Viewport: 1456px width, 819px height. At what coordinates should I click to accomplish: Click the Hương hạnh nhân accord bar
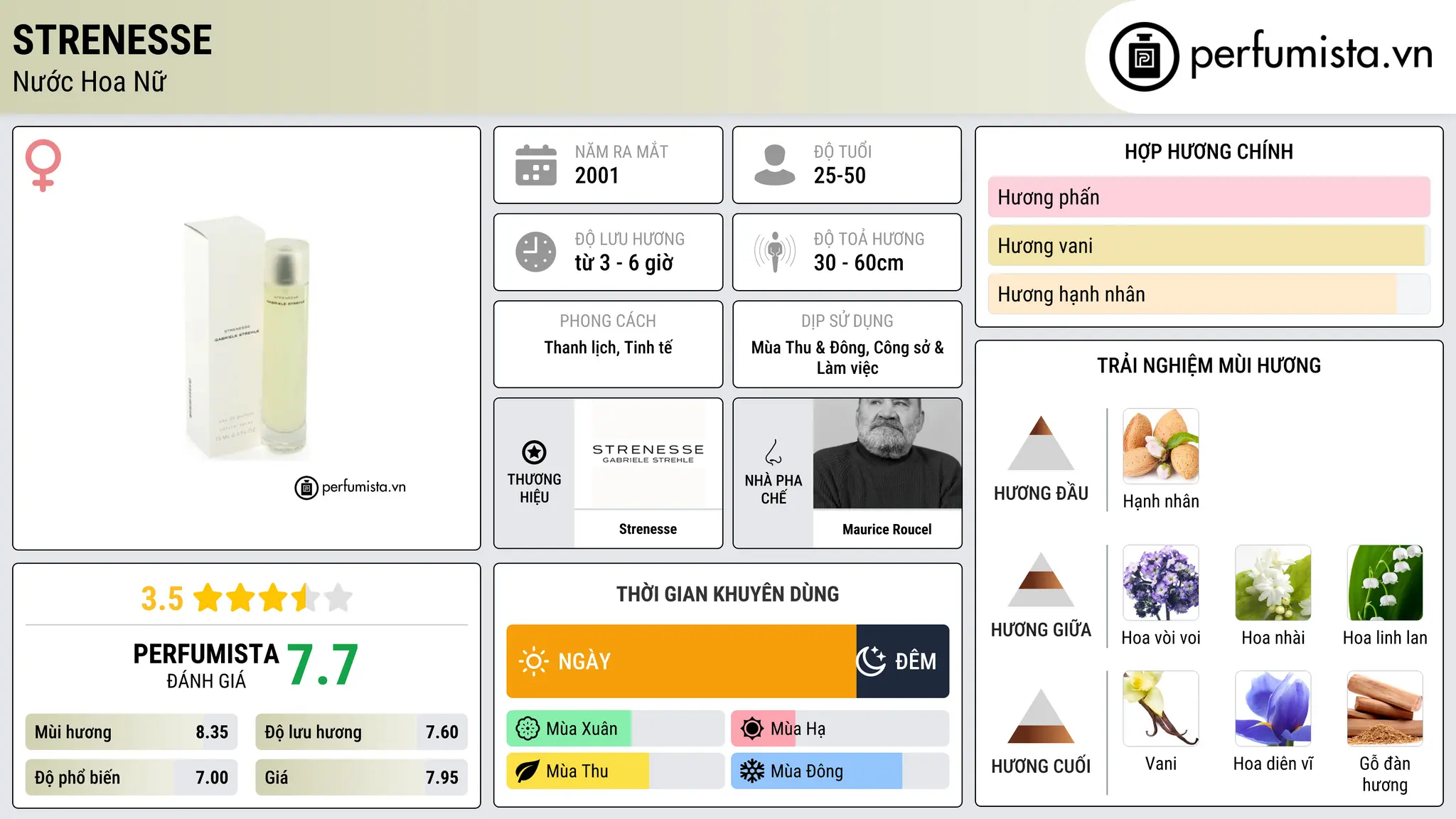coord(1209,294)
